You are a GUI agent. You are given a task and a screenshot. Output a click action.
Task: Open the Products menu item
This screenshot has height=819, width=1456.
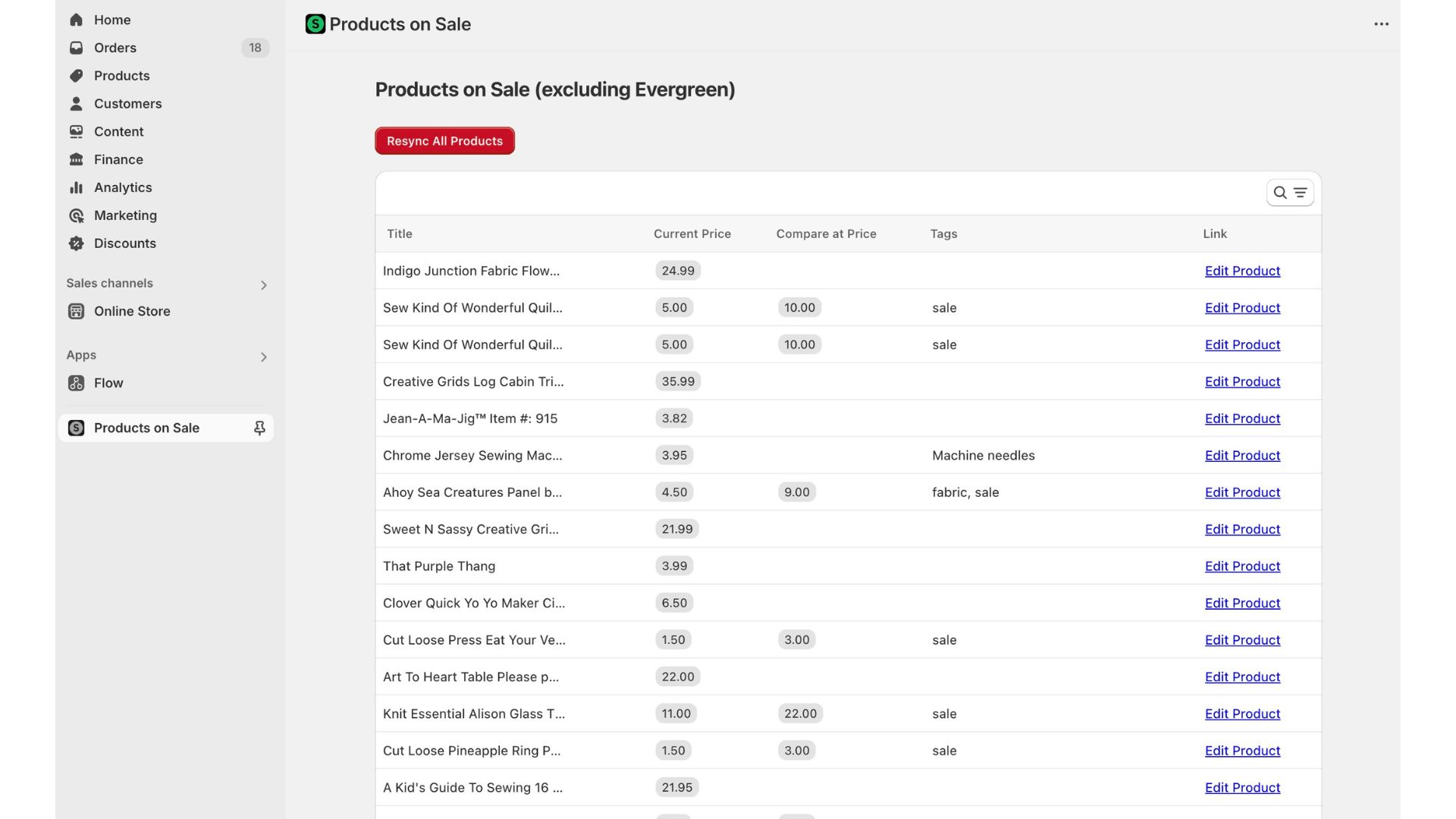click(165, 76)
